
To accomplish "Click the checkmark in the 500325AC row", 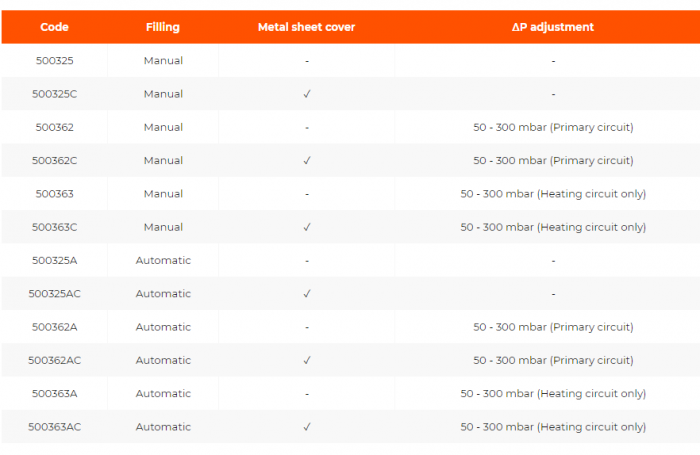I will 307,294.
